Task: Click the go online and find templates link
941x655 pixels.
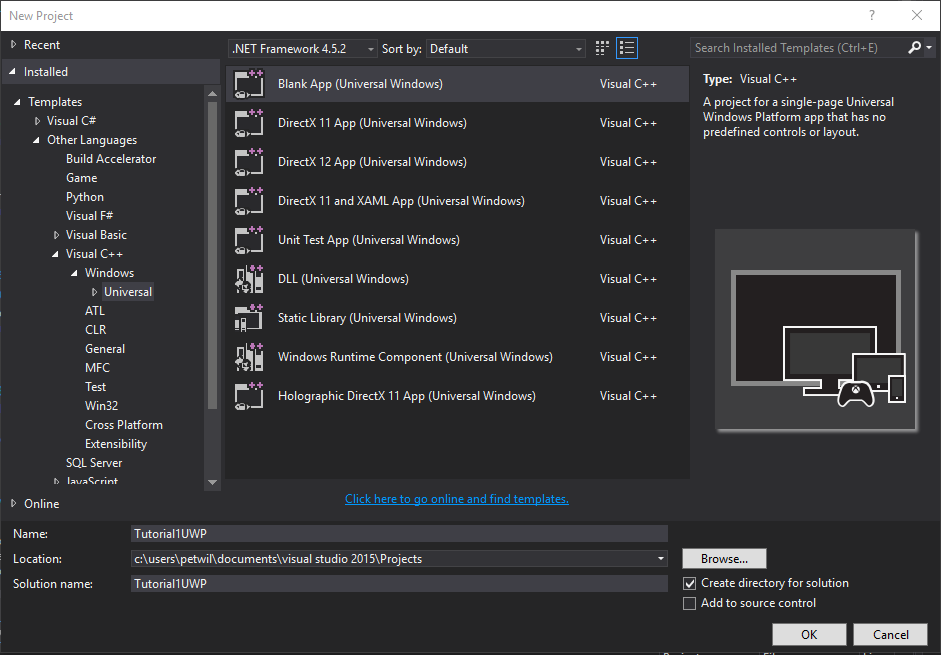Action: tap(456, 499)
